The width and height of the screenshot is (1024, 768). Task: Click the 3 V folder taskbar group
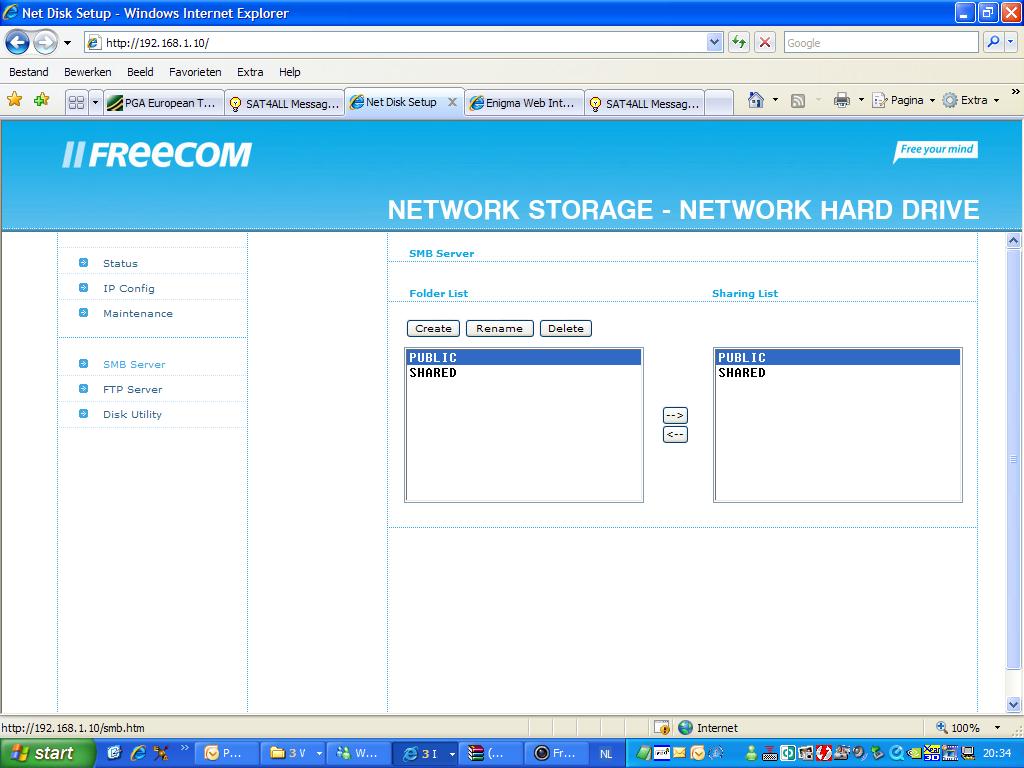pos(293,754)
